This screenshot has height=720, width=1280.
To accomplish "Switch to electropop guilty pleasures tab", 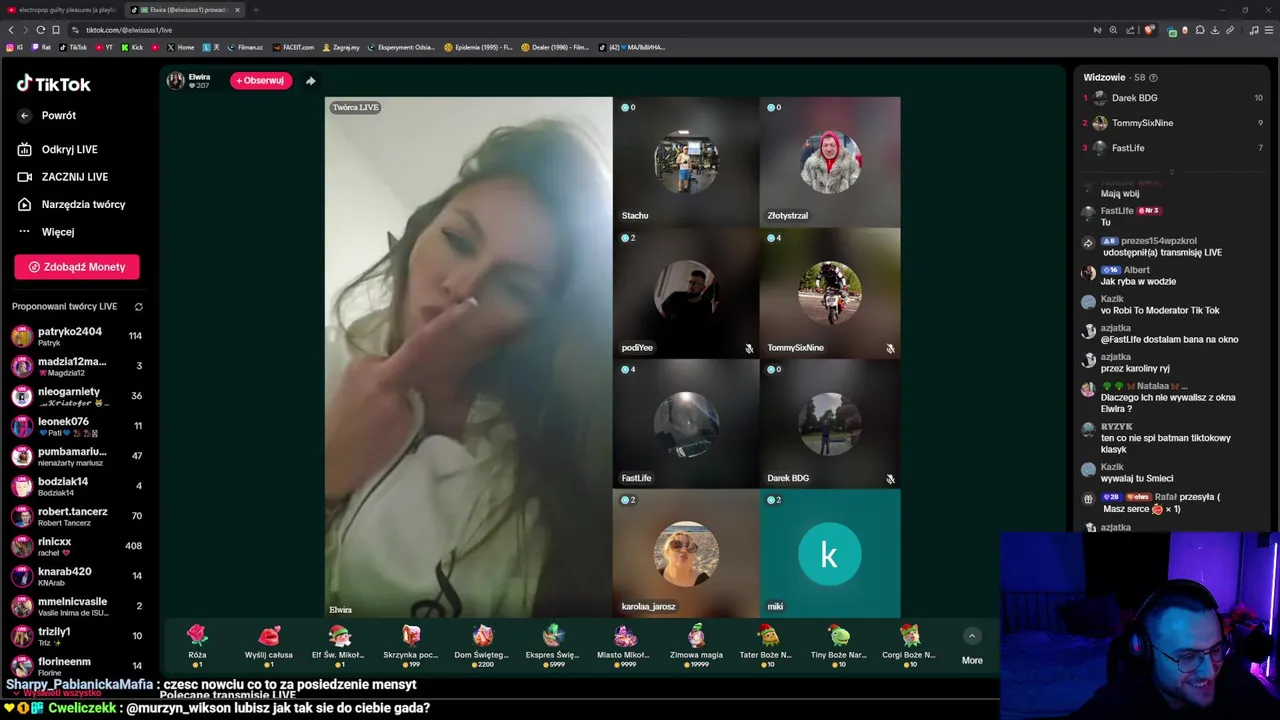I will point(63,10).
